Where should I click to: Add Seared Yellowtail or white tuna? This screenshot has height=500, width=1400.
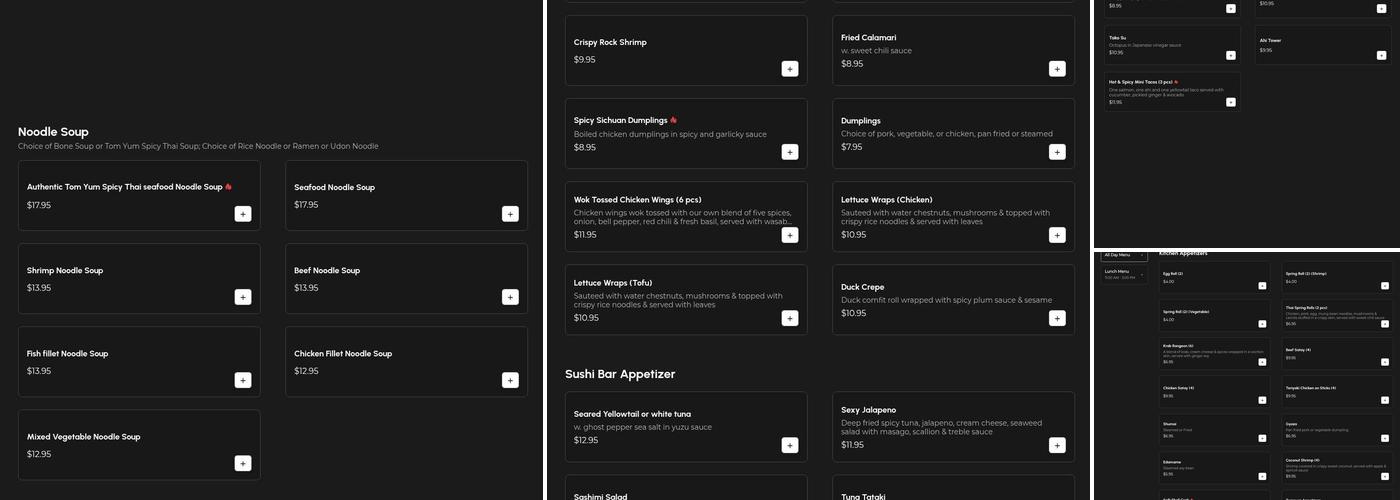click(790, 444)
